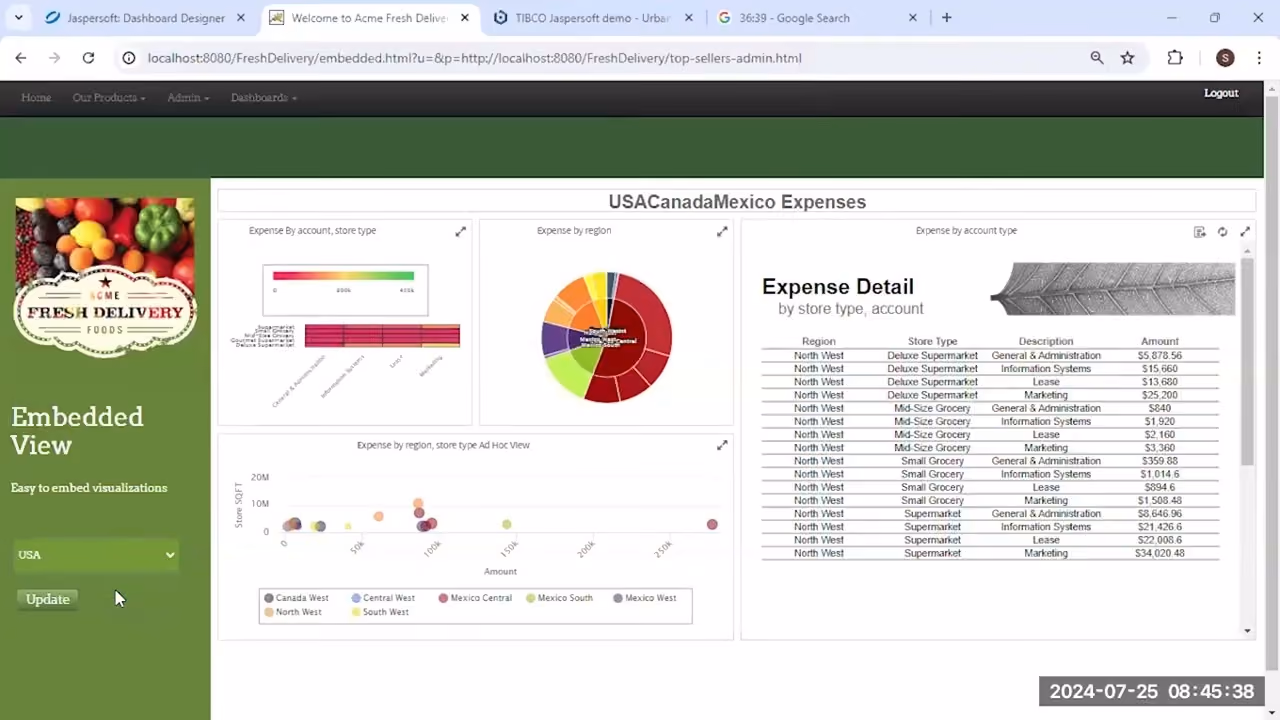Image resolution: width=1280 pixels, height=720 pixels.
Task: Toggle Central West legend series
Action: 383,598
